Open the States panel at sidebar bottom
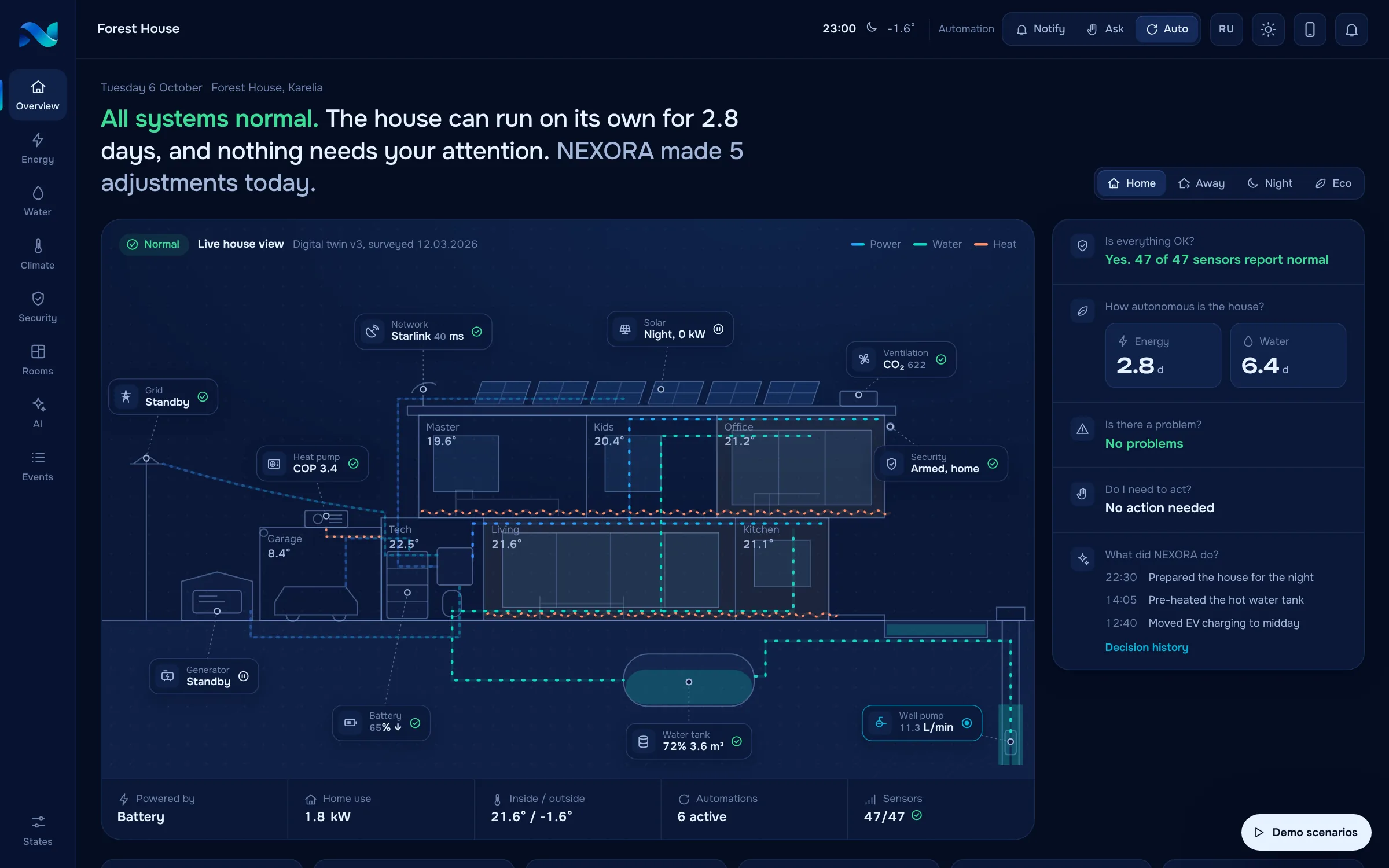Image resolution: width=1389 pixels, height=868 pixels. pos(38,830)
